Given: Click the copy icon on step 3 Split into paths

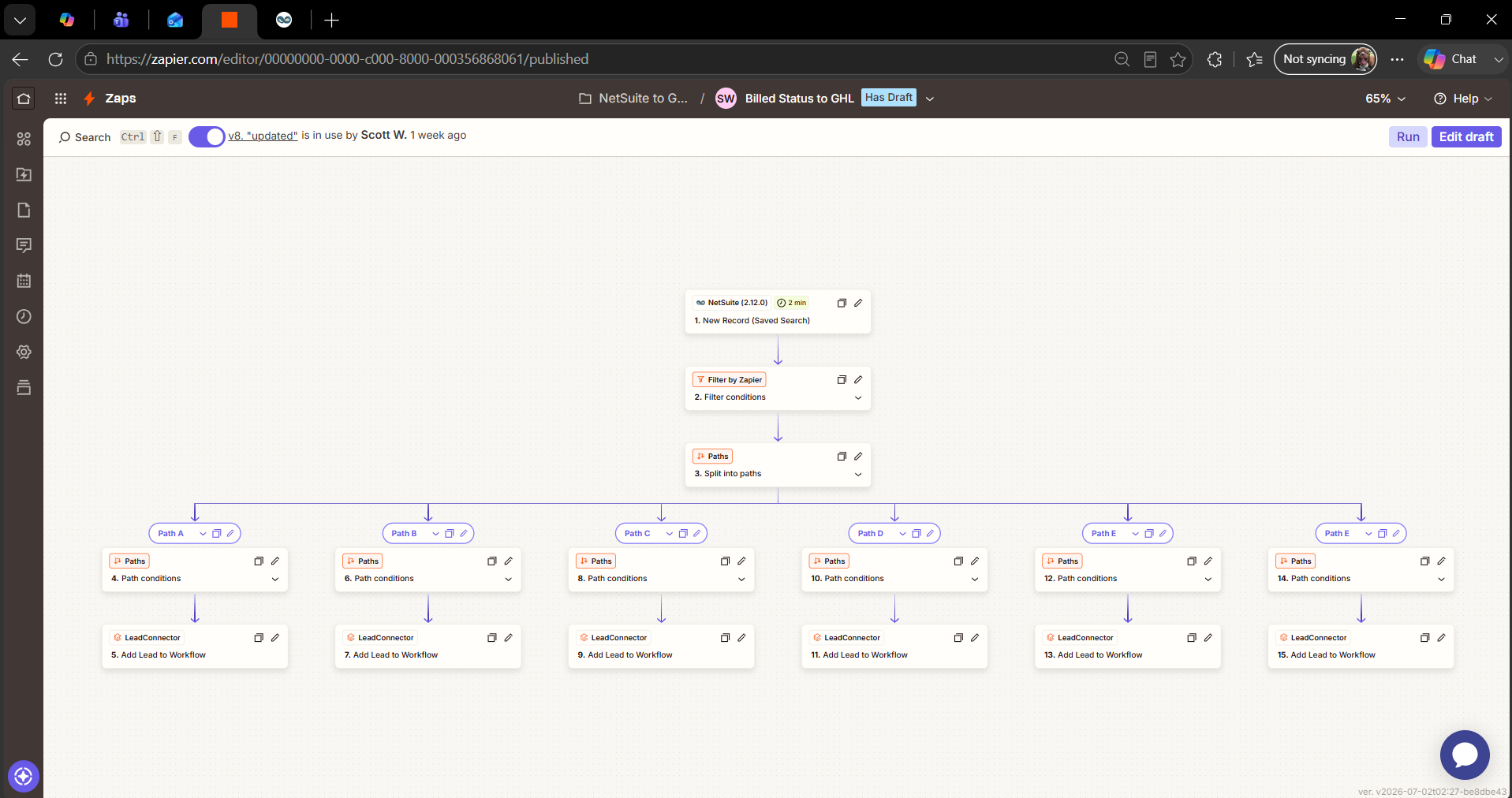Looking at the screenshot, I should tap(842, 456).
